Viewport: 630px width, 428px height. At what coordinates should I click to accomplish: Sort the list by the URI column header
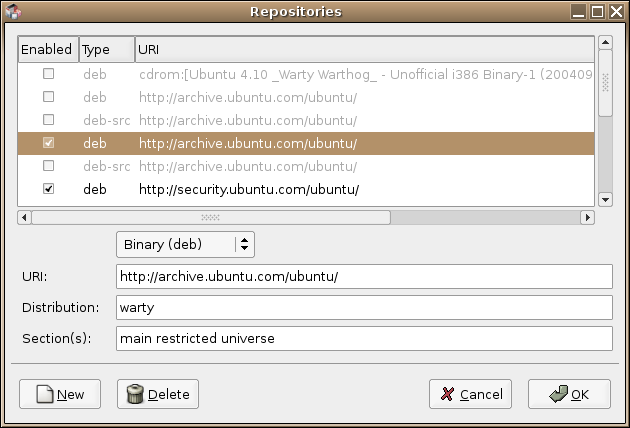364,49
